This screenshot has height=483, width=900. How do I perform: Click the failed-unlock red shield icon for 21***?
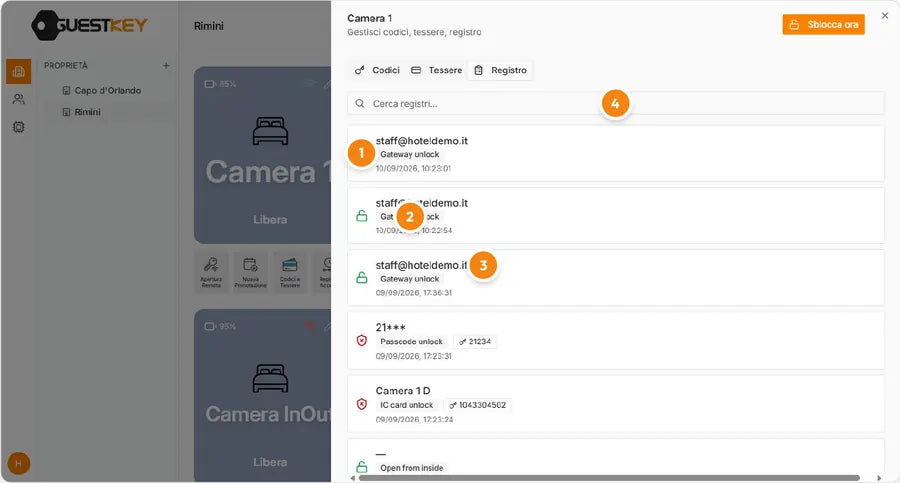pyautogui.click(x=362, y=341)
